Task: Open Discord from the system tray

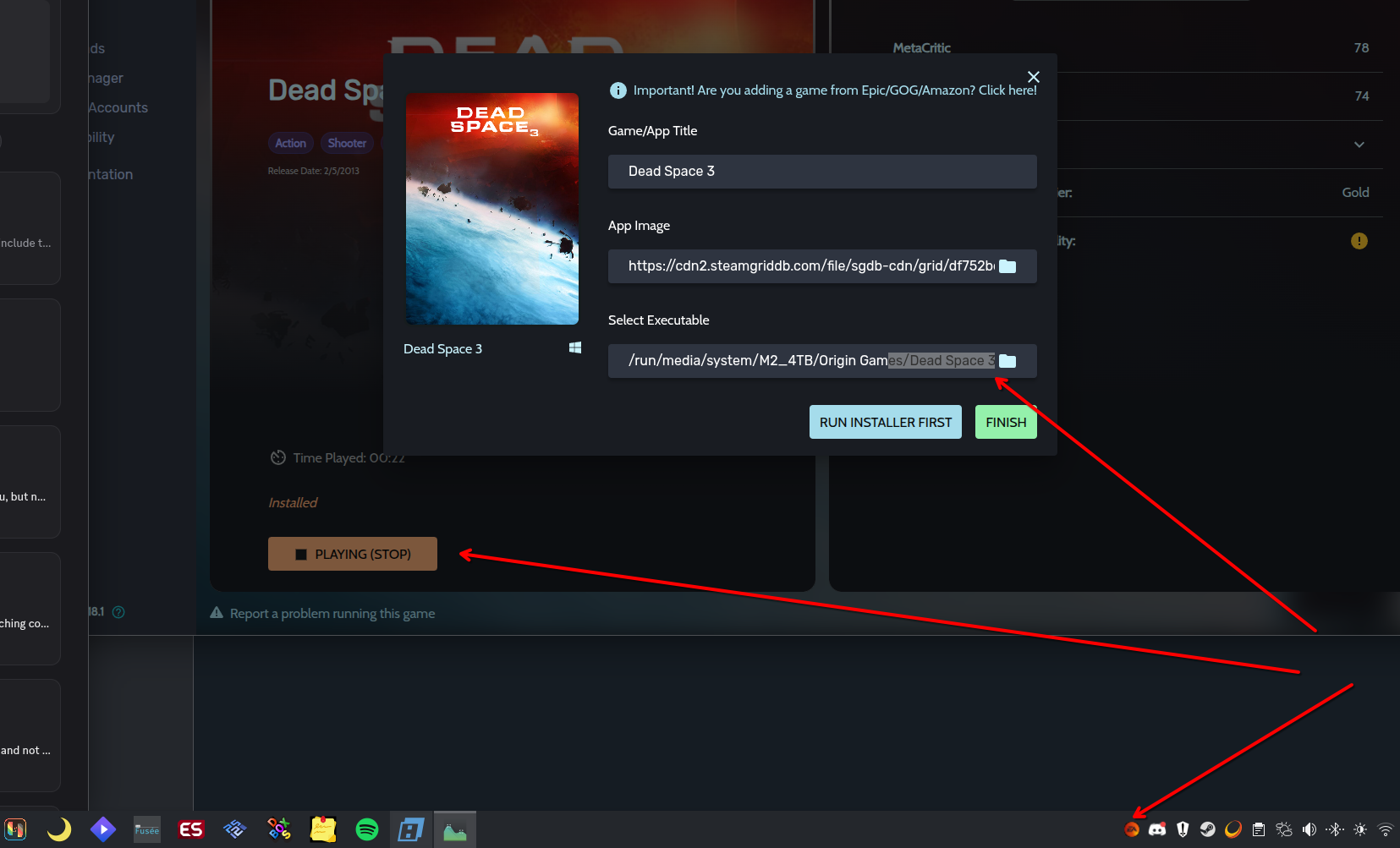Action: tap(1157, 829)
